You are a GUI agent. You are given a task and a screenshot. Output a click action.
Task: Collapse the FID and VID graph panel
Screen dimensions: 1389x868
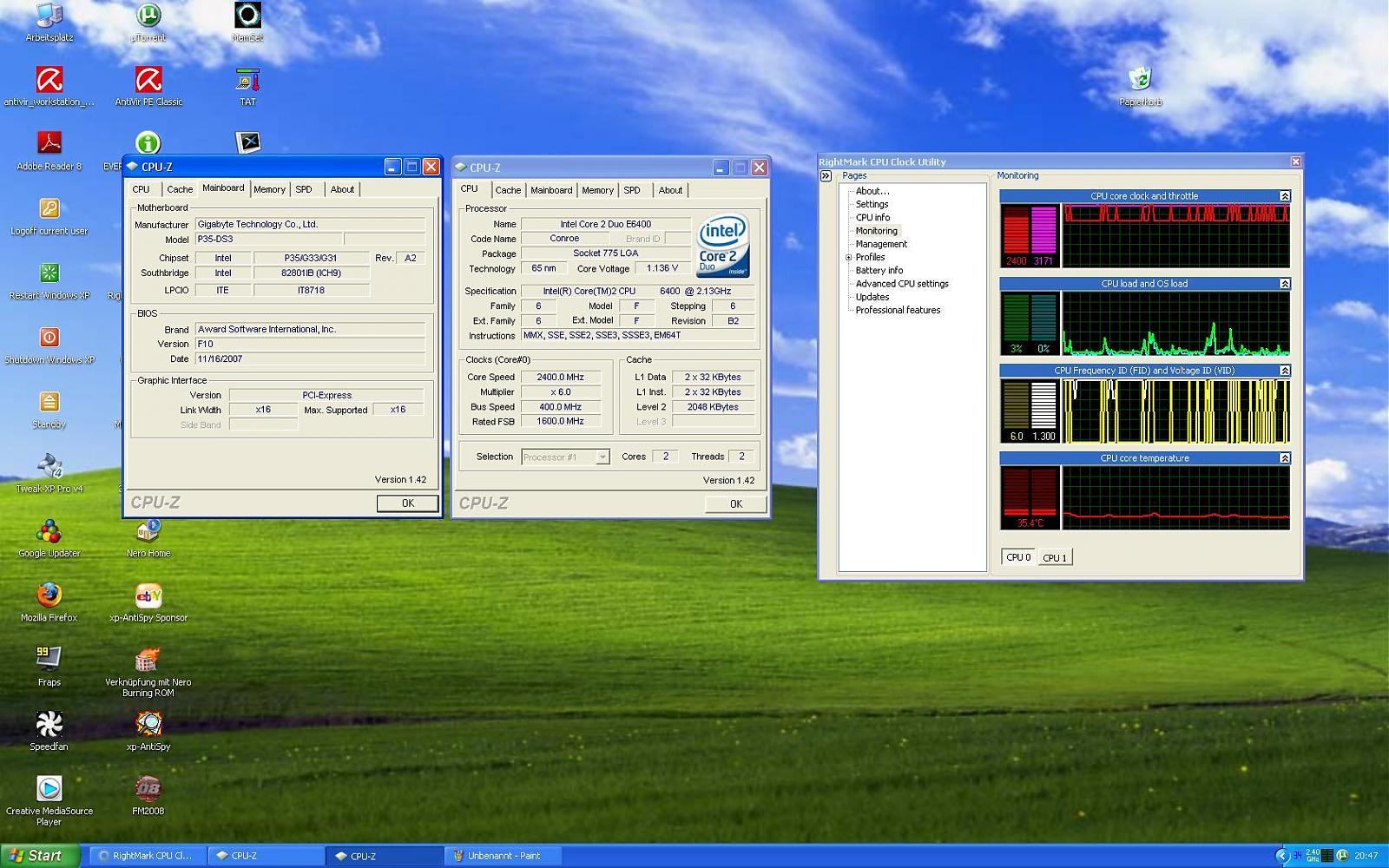(1285, 371)
